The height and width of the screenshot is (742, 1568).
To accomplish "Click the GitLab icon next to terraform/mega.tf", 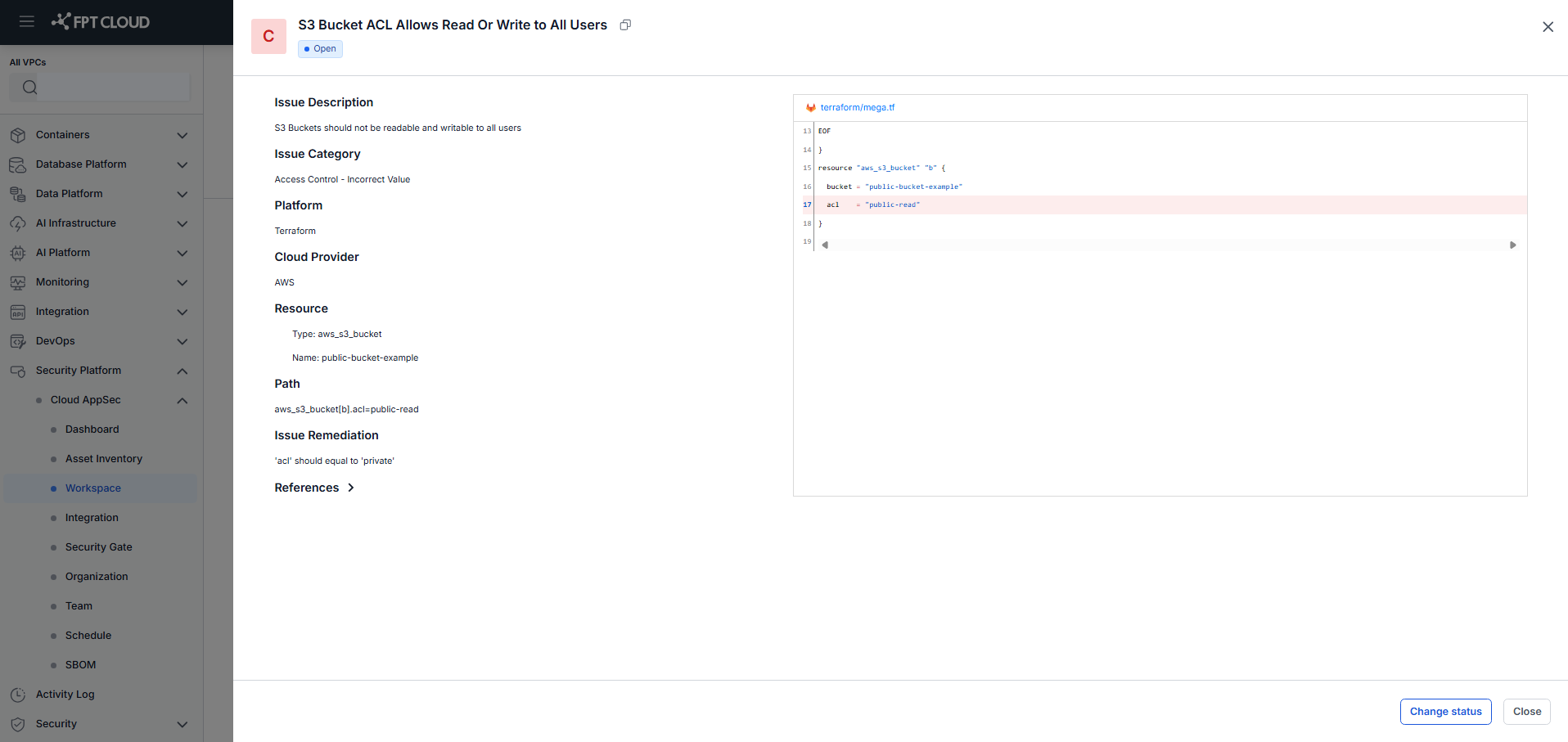I will [811, 107].
